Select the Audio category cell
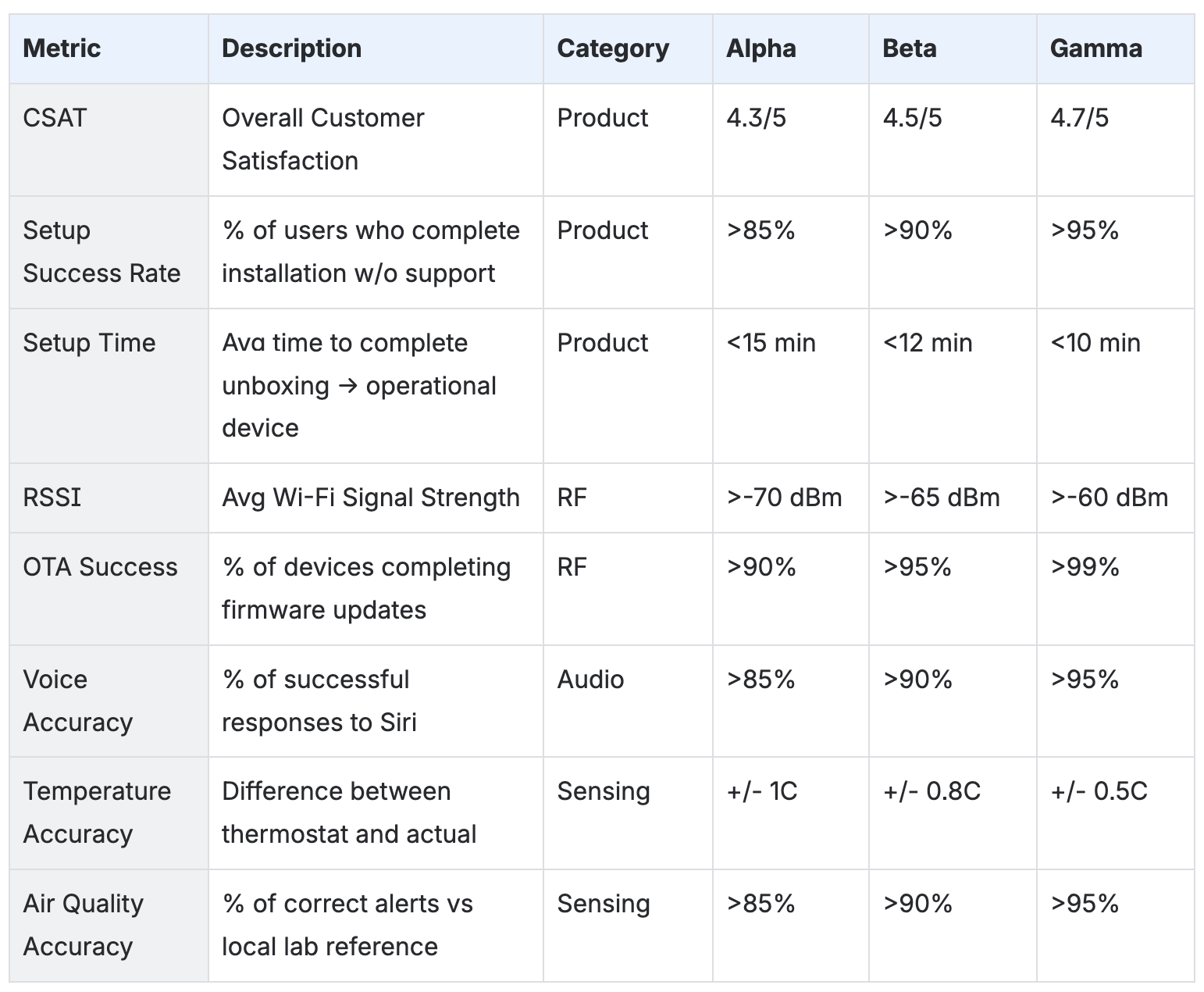The width and height of the screenshot is (1204, 992). [590, 680]
